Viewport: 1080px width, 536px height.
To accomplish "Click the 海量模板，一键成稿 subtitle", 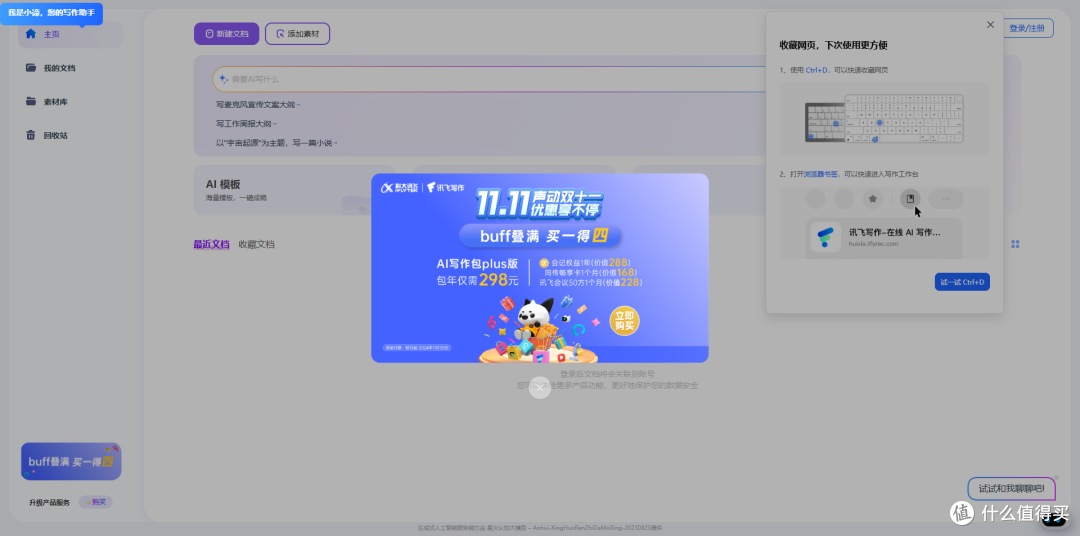I will click(x=236, y=198).
